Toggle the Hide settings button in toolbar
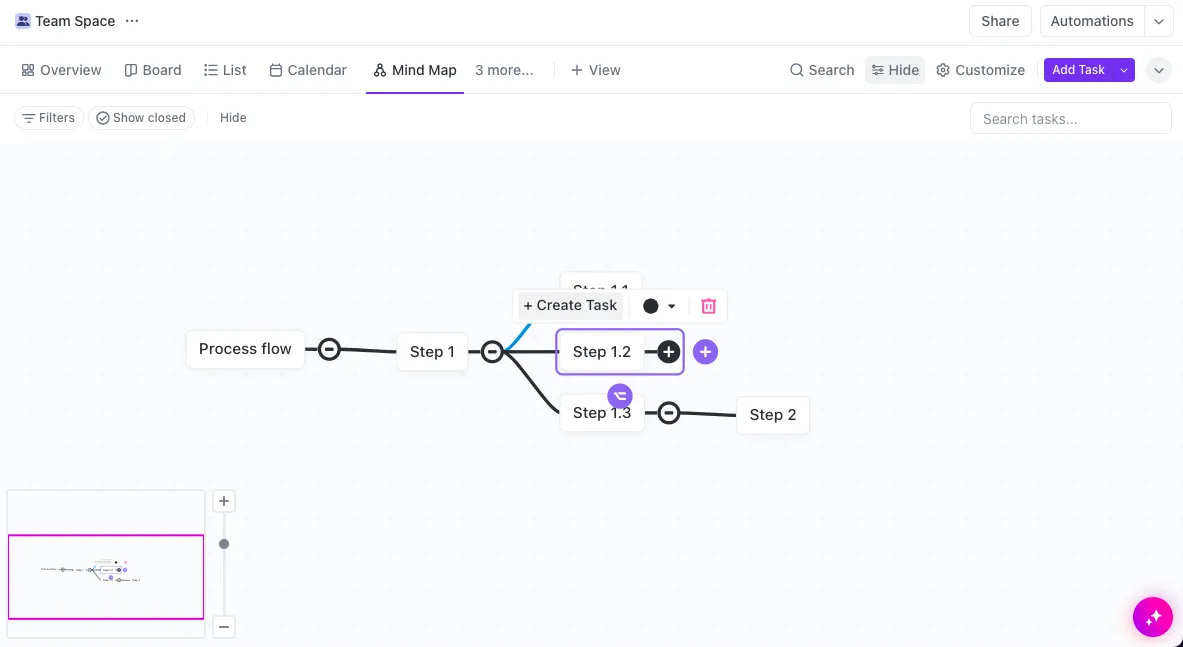1183x647 pixels. [895, 70]
